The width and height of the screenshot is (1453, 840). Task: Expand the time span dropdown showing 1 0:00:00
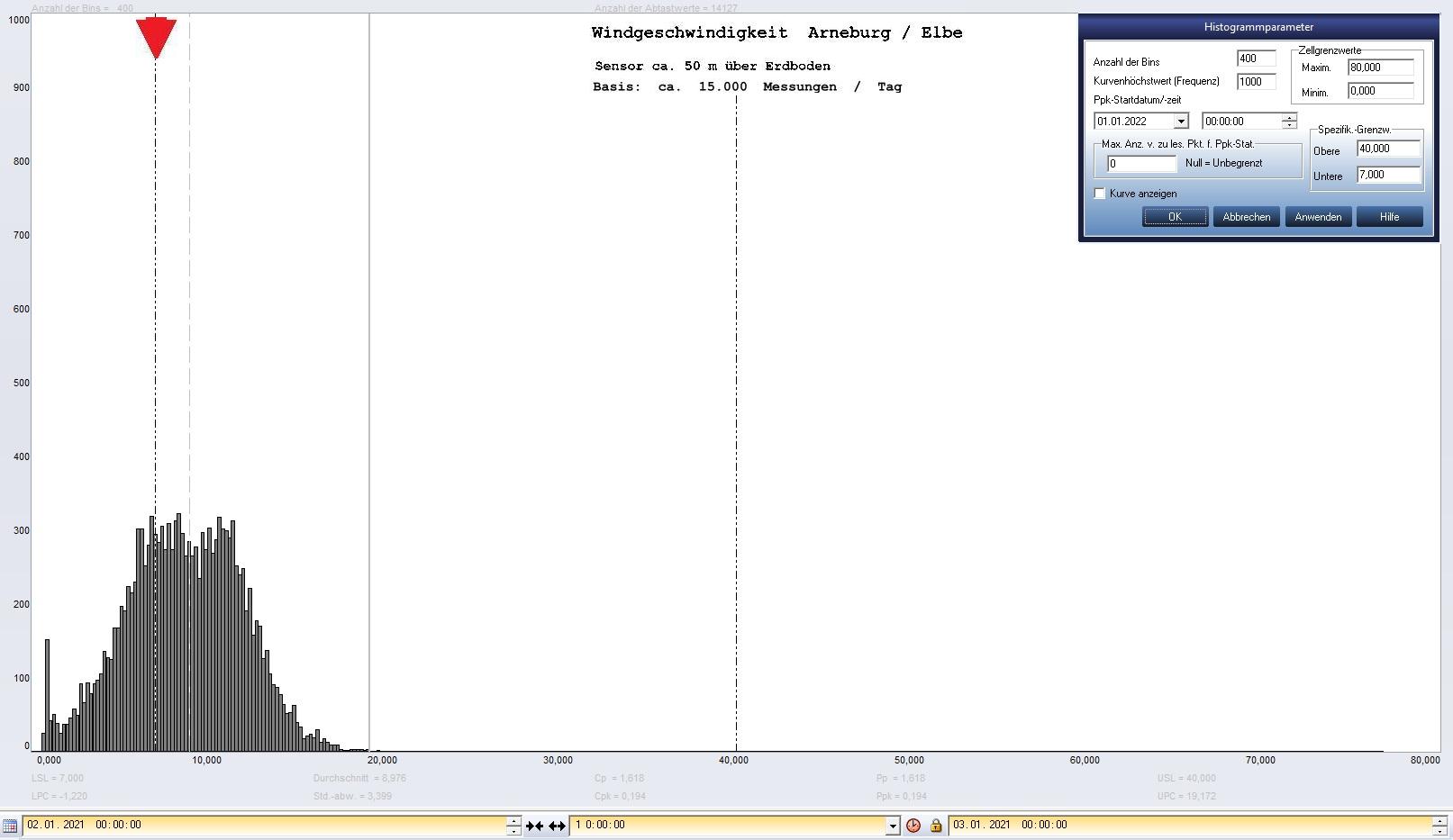point(893,825)
